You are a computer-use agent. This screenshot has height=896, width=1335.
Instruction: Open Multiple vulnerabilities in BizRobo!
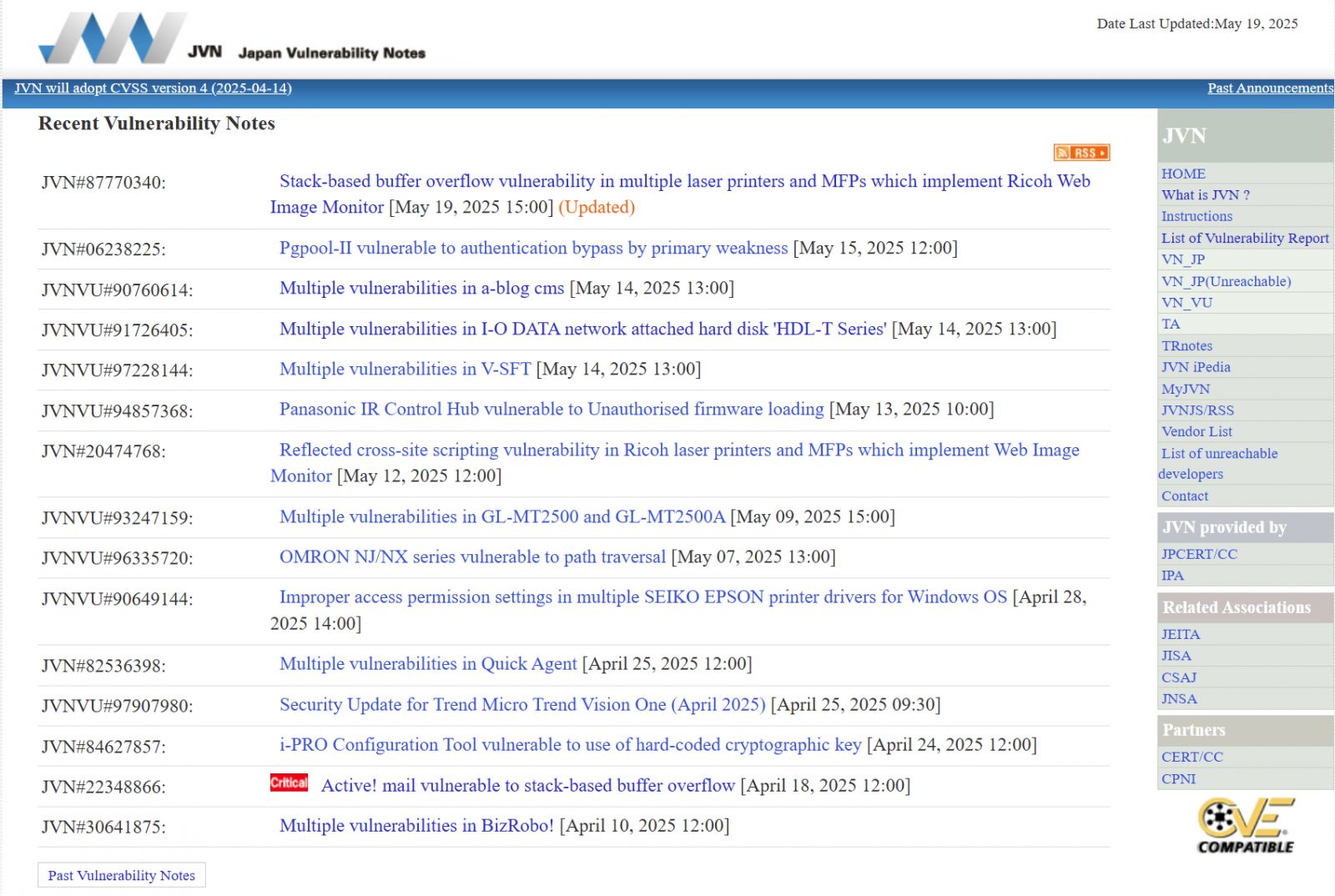tap(416, 825)
